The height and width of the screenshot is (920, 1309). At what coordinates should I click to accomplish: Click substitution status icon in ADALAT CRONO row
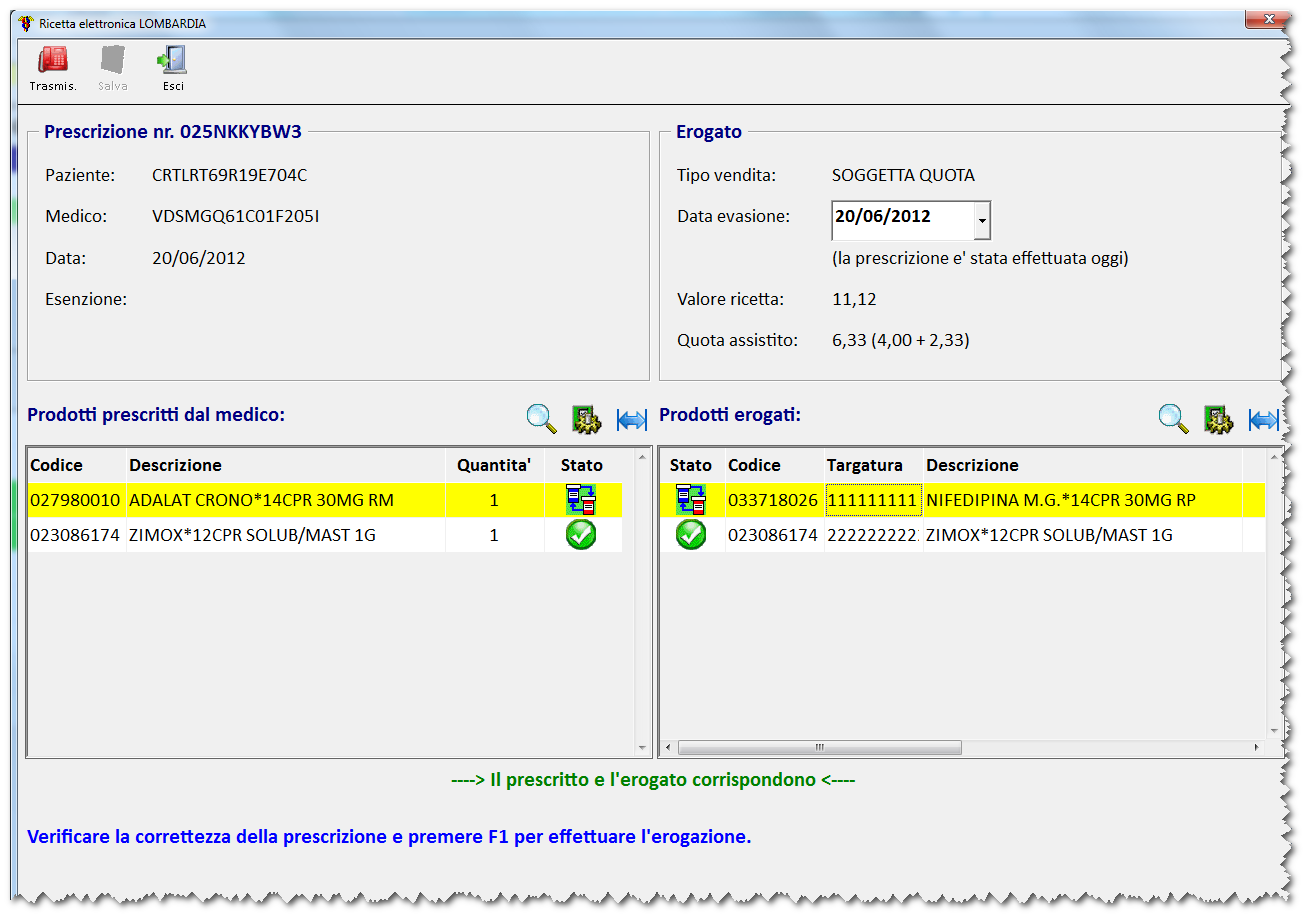pyautogui.click(x=581, y=499)
